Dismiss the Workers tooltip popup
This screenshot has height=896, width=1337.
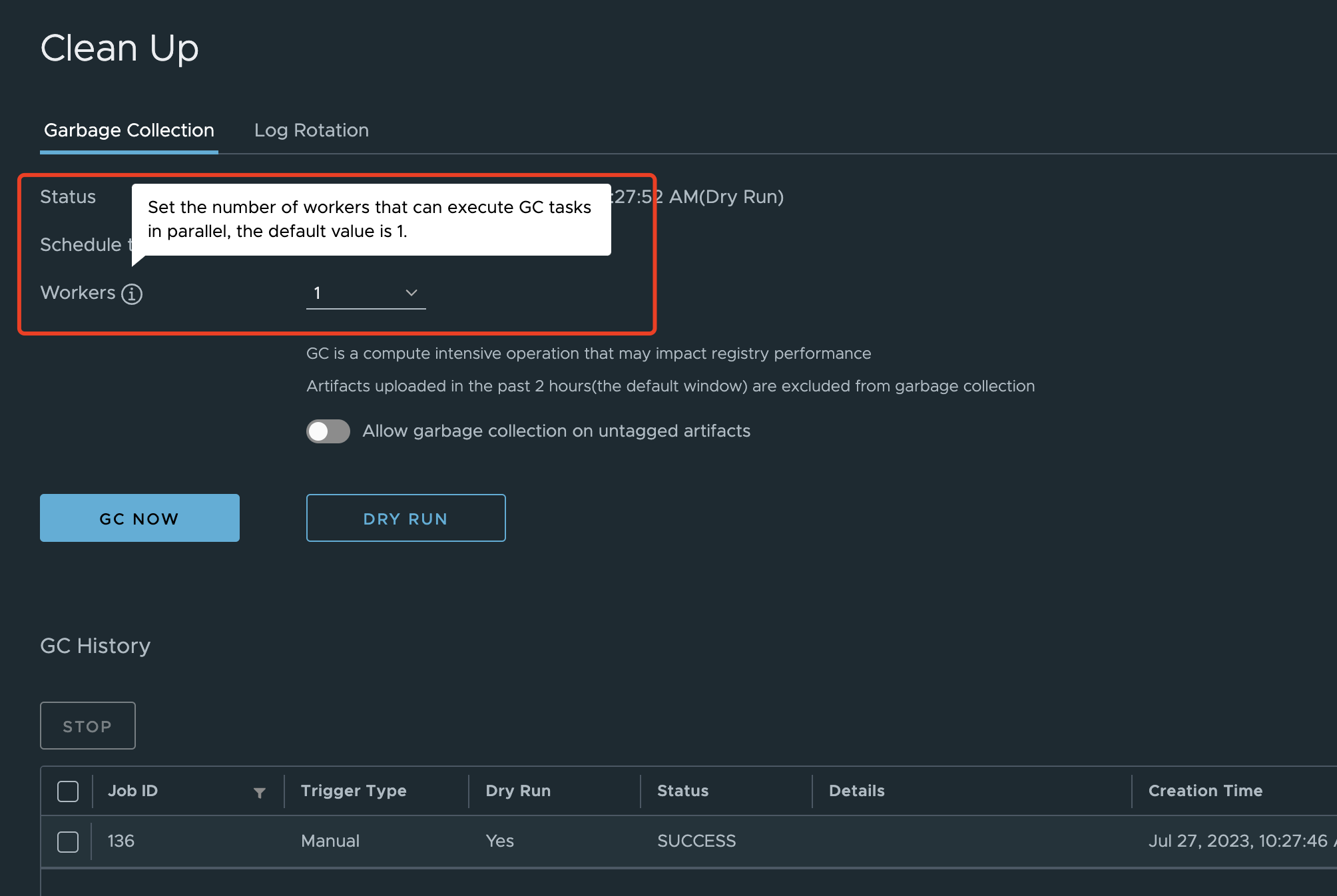tap(372, 218)
